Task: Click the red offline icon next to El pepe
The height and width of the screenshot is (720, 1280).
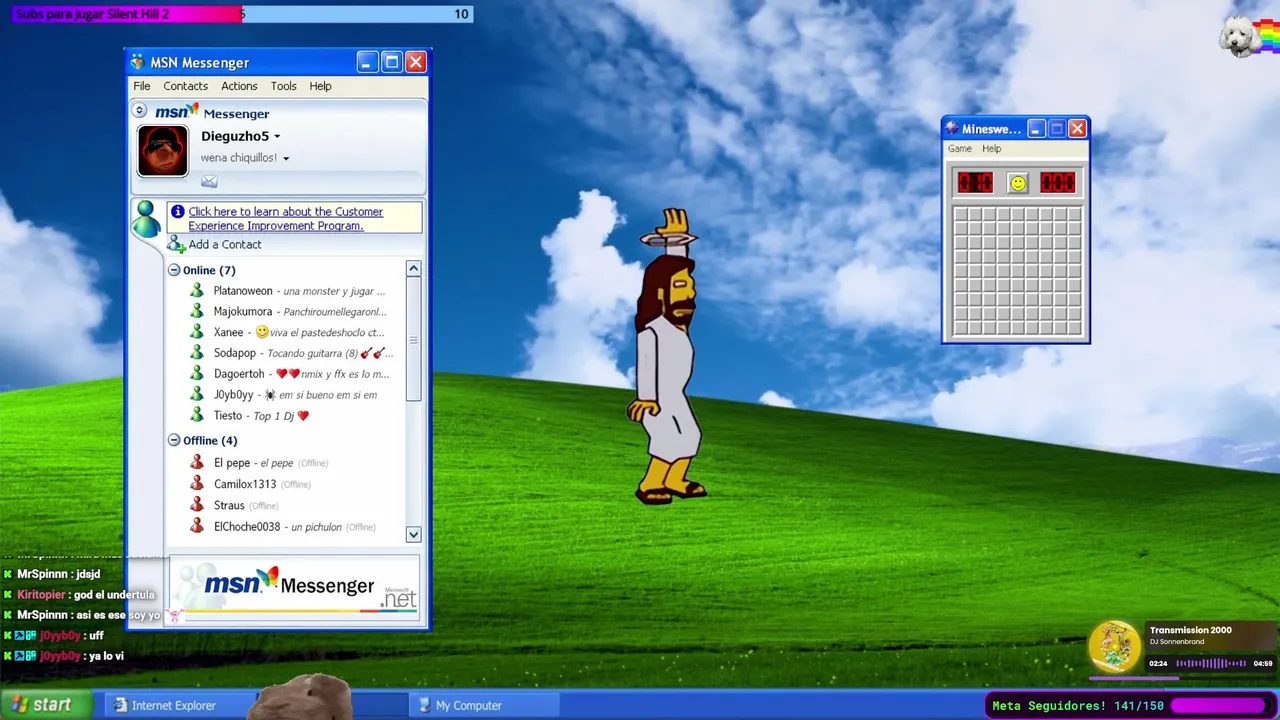Action: pyautogui.click(x=197, y=463)
